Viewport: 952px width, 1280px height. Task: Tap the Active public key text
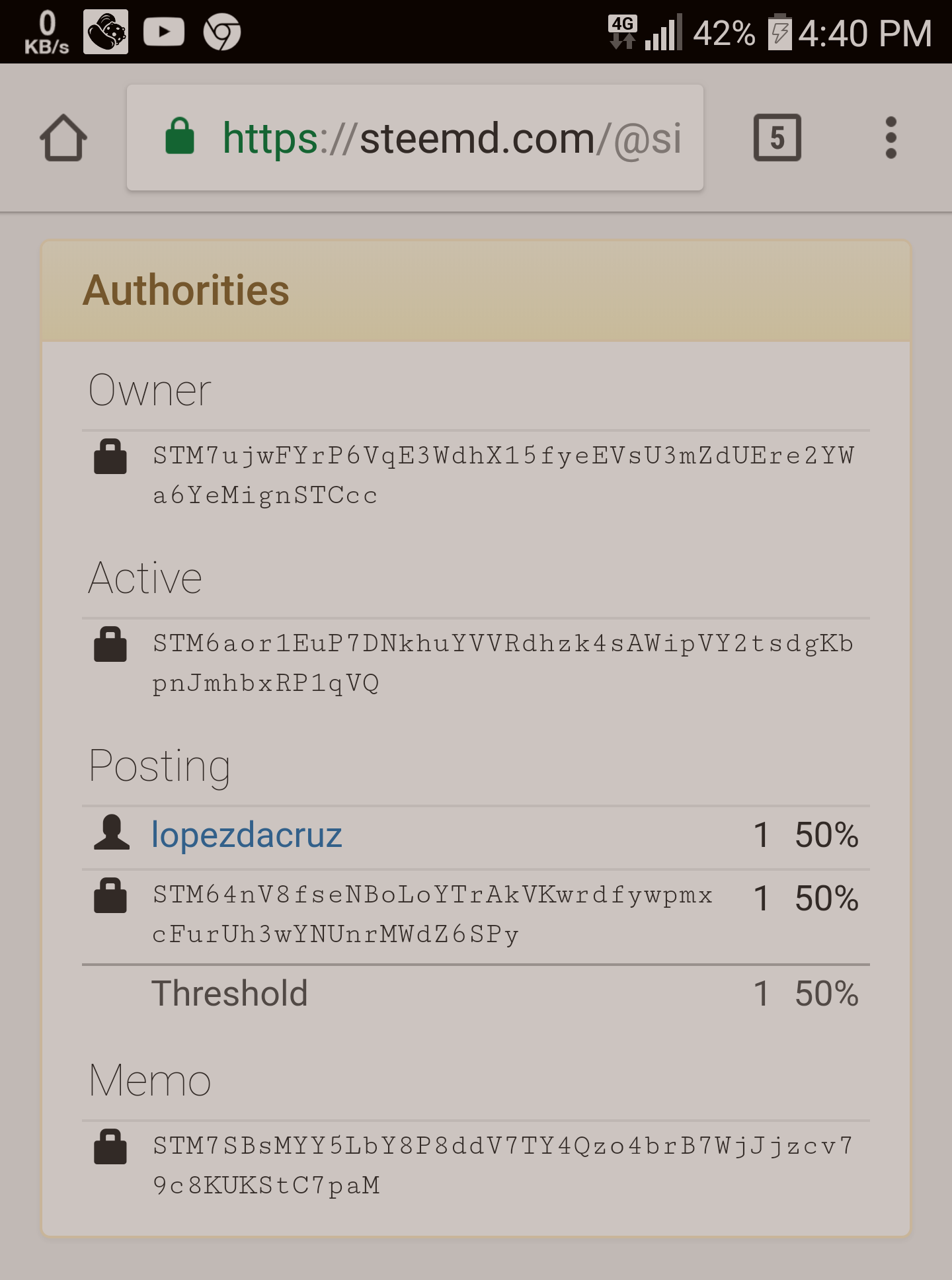click(502, 663)
